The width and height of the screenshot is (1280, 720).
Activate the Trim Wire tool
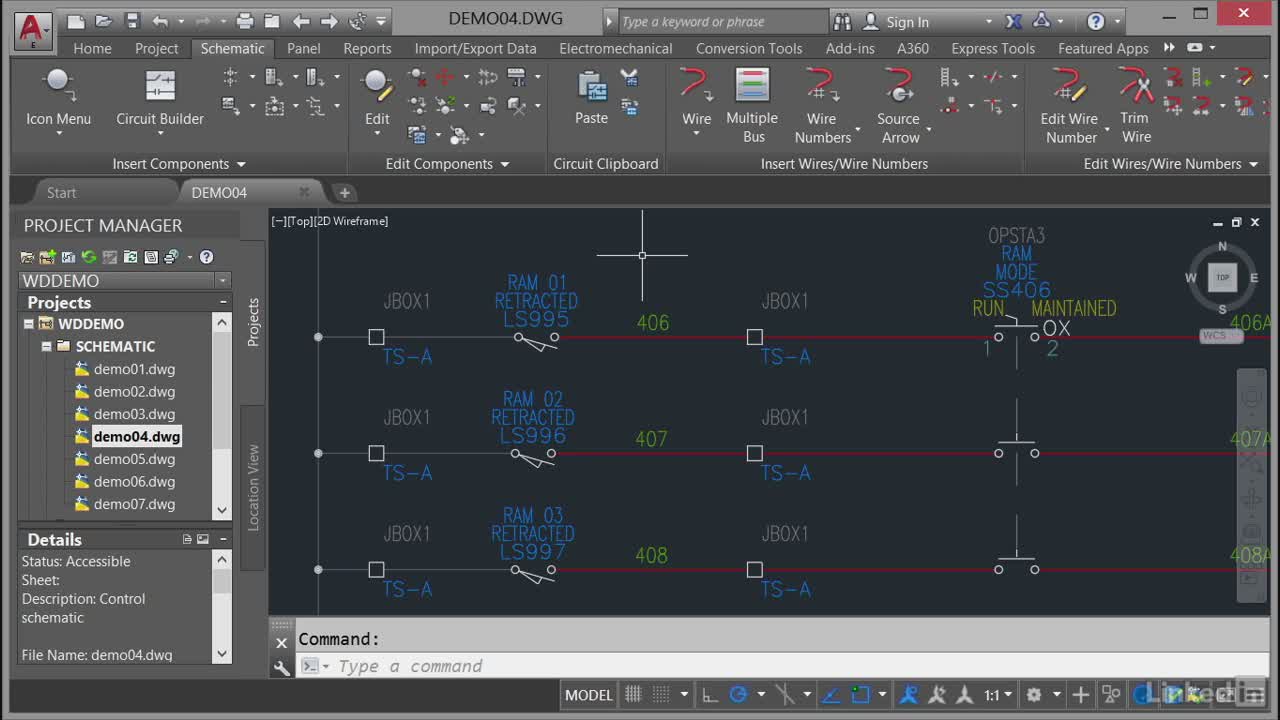click(x=1135, y=105)
